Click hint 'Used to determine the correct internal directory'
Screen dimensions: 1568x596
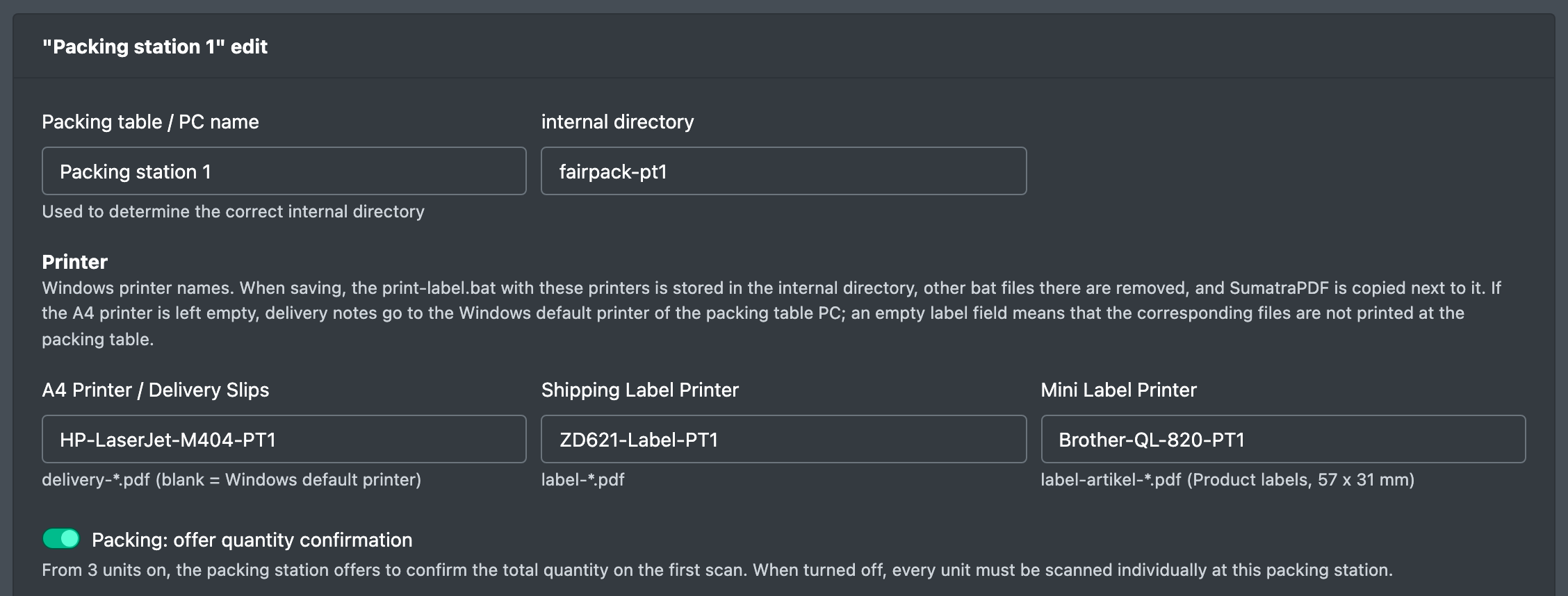point(233,211)
